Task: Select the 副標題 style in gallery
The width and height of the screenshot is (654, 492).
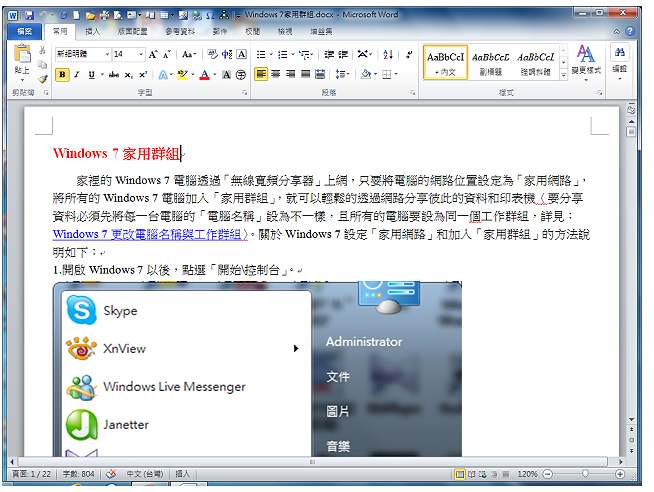Action: [x=490, y=62]
